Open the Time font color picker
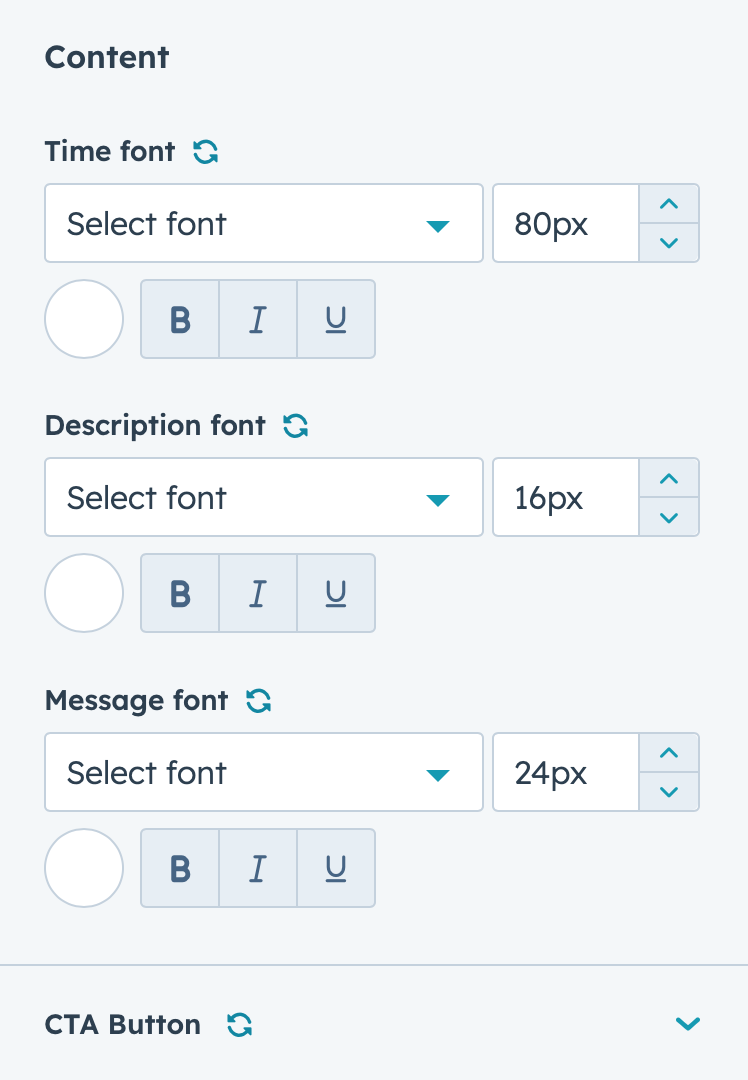This screenshot has height=1080, width=748. pos(84,319)
